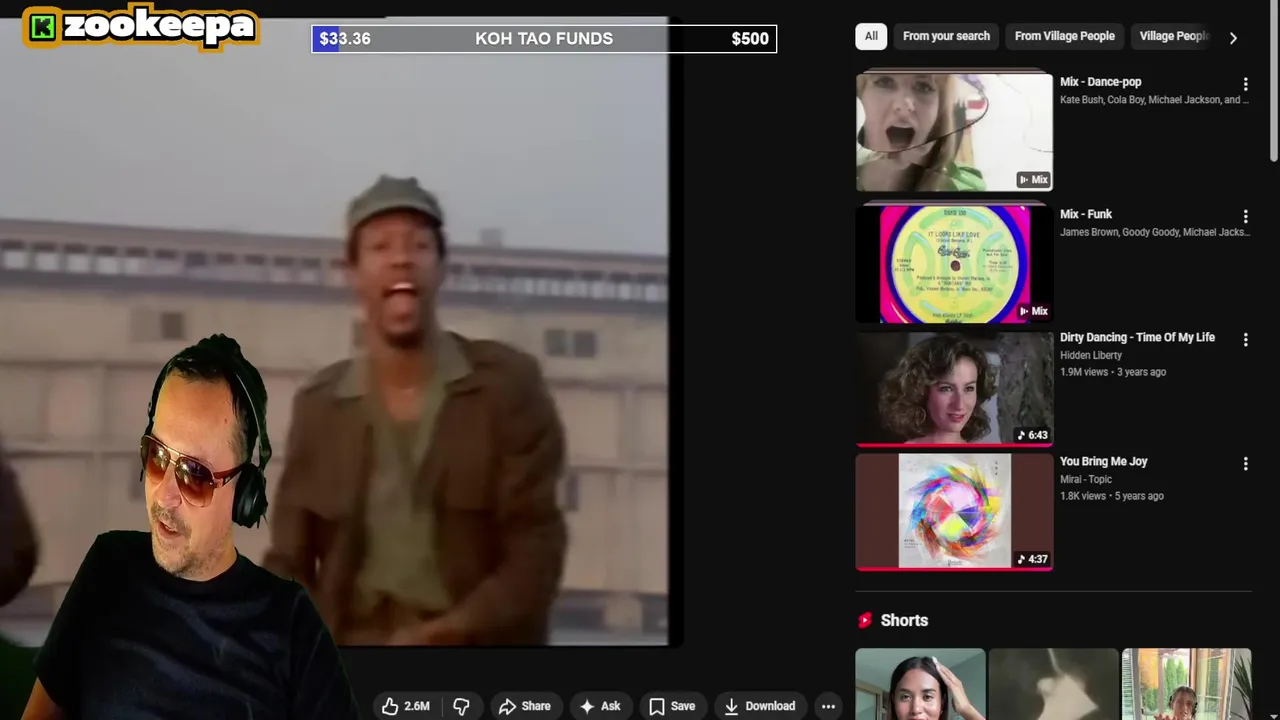Open options for Mix - Funk

1245,216
